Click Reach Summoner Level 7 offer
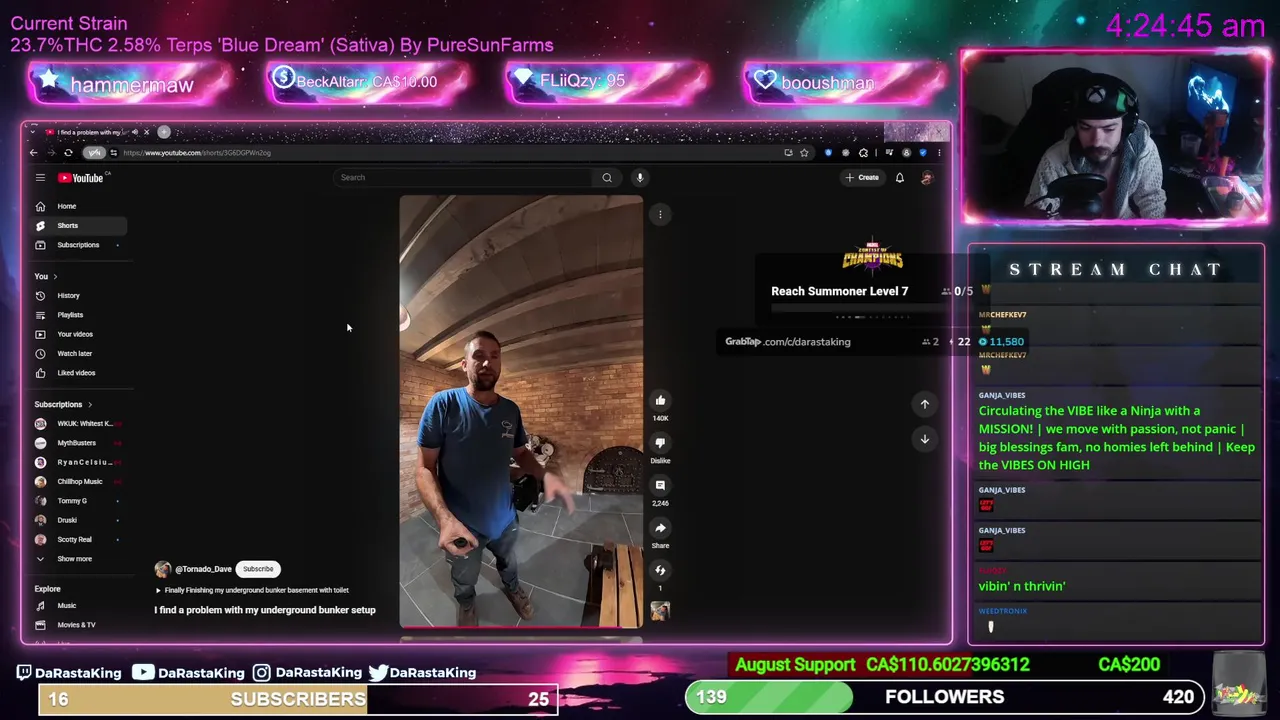 840,291
